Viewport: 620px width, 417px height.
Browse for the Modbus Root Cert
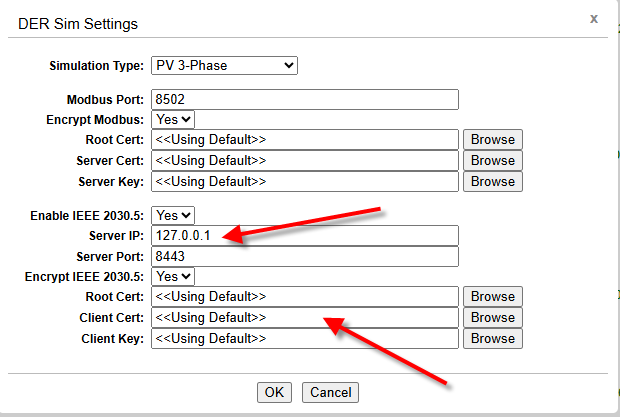click(493, 140)
